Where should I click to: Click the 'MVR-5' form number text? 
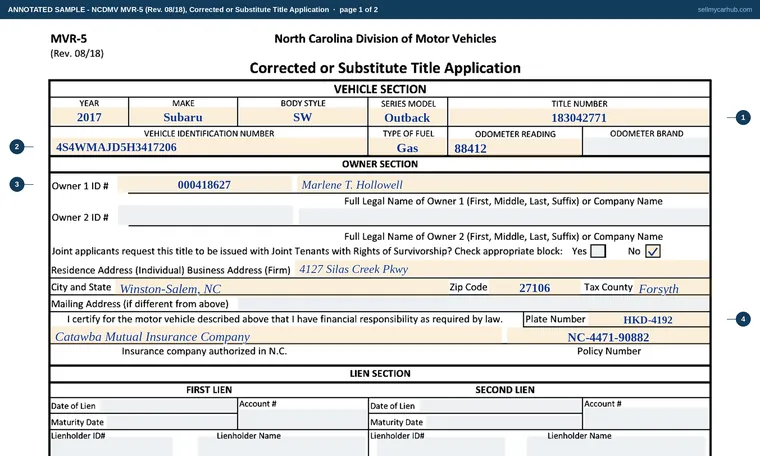tap(69, 39)
